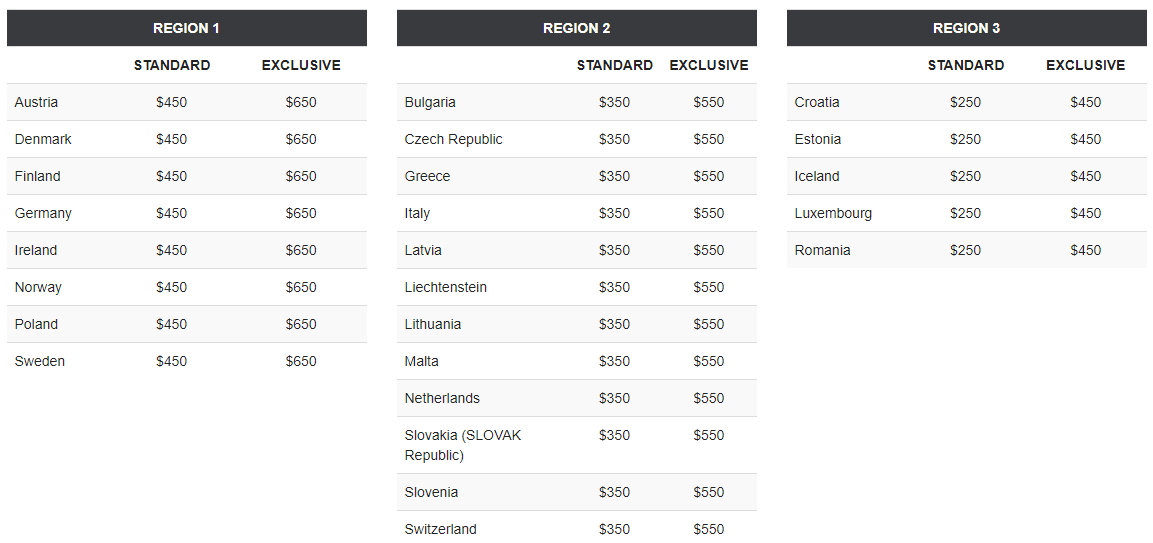Select the Czech Republic country name

pyautogui.click(x=454, y=139)
